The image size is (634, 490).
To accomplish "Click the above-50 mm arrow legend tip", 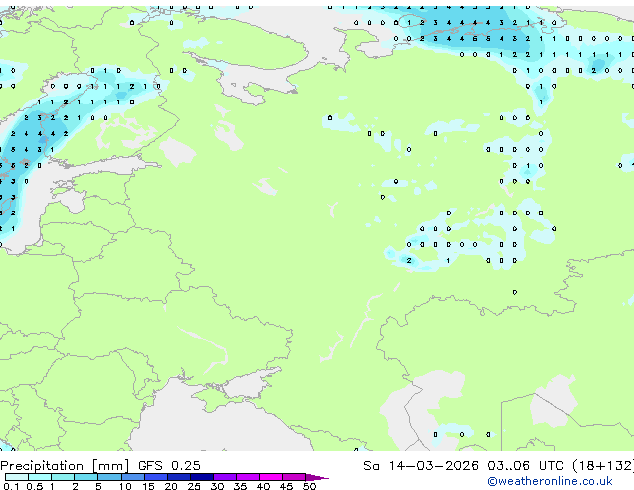I will 317,477.
